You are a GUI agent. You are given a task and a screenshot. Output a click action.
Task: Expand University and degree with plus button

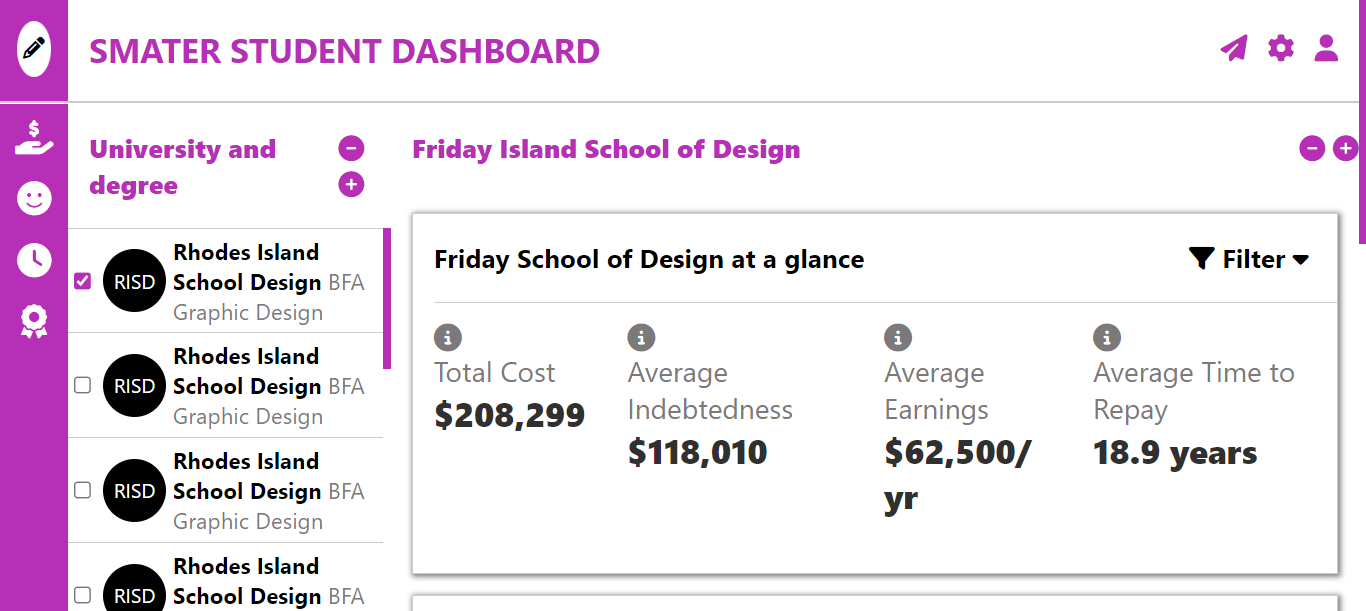[x=351, y=184]
